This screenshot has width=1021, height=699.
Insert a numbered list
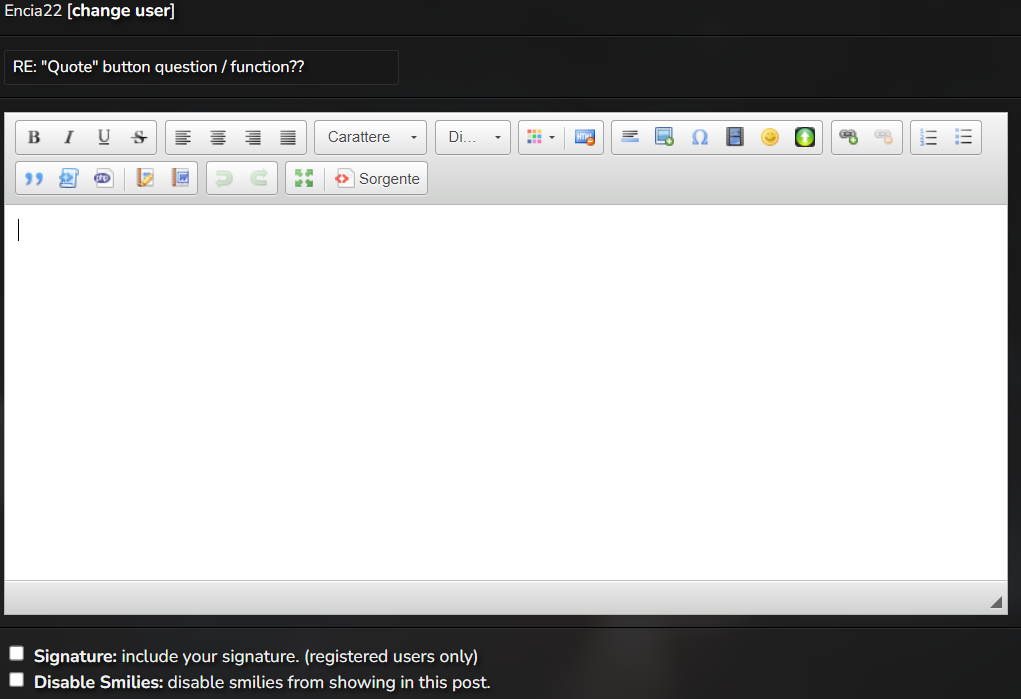tap(928, 137)
